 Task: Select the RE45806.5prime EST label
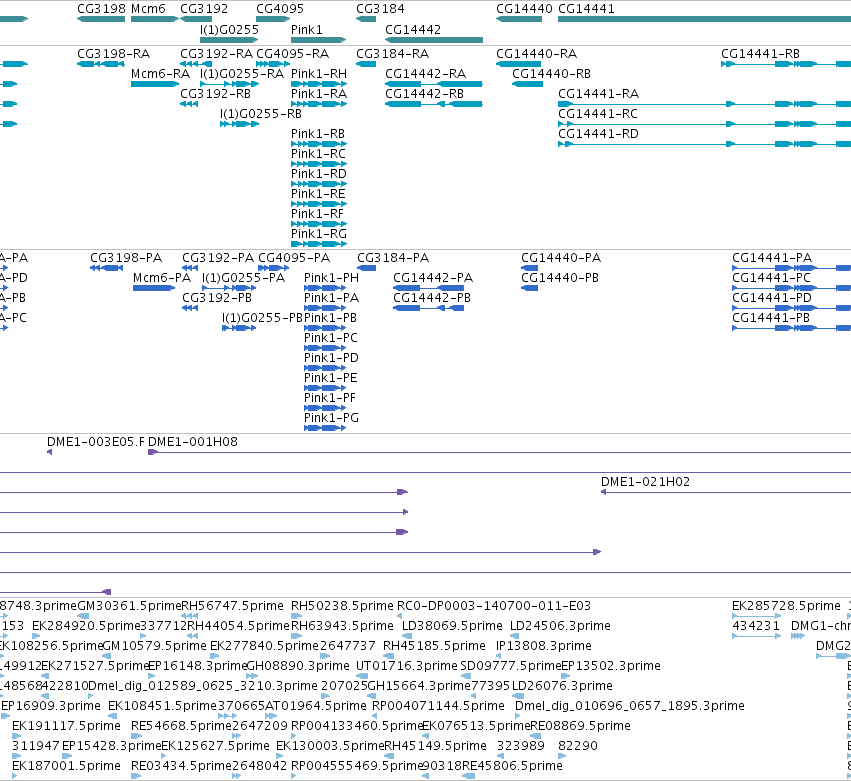pyautogui.click(x=512, y=765)
